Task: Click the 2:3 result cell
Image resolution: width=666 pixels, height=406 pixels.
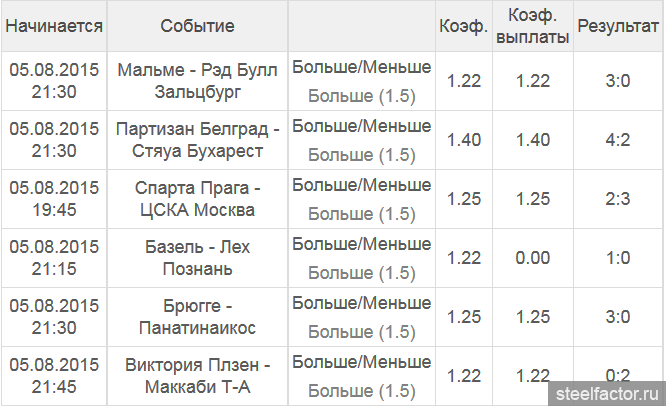Action: tap(618, 199)
